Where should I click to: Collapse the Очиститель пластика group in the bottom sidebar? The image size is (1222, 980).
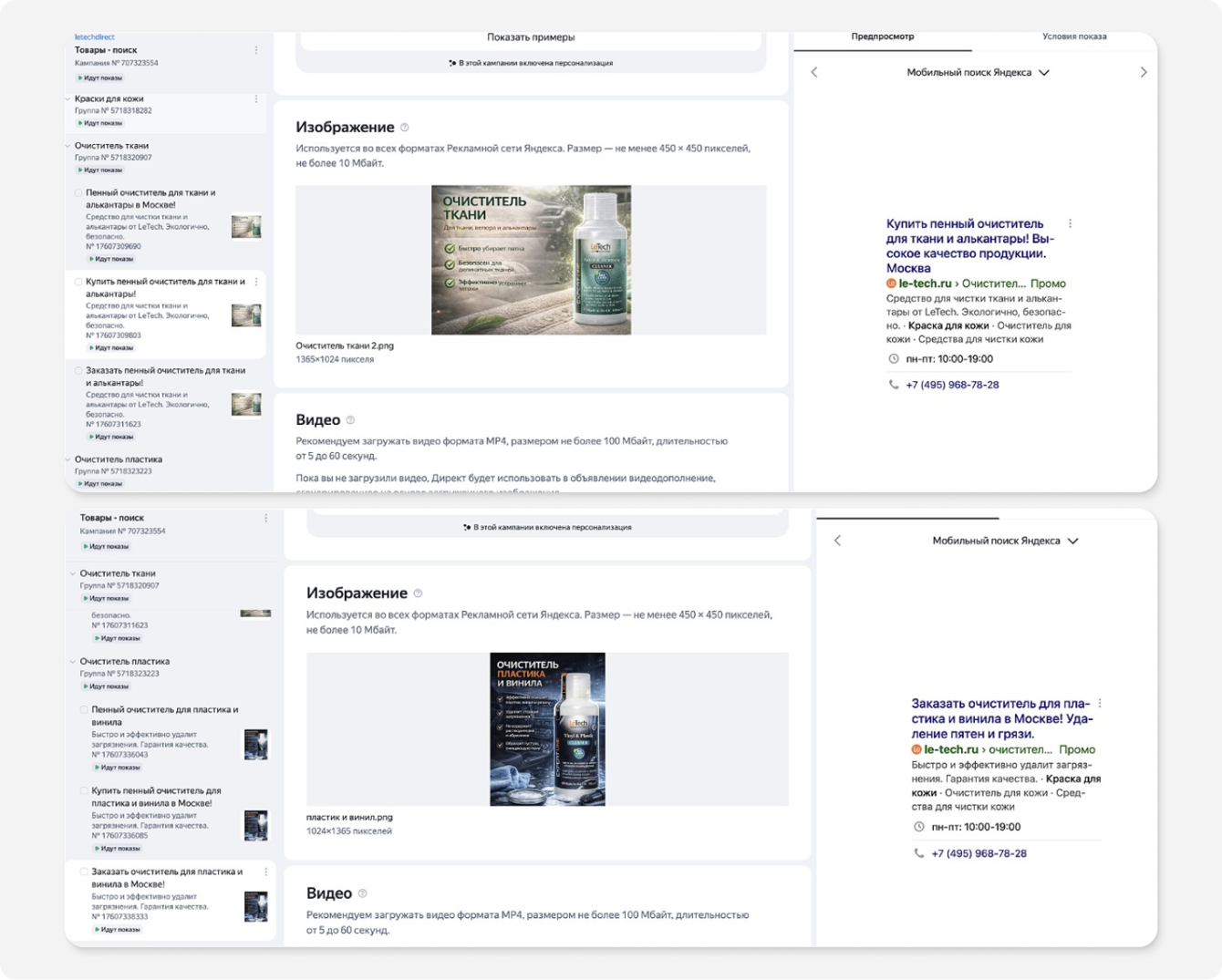coord(73,662)
